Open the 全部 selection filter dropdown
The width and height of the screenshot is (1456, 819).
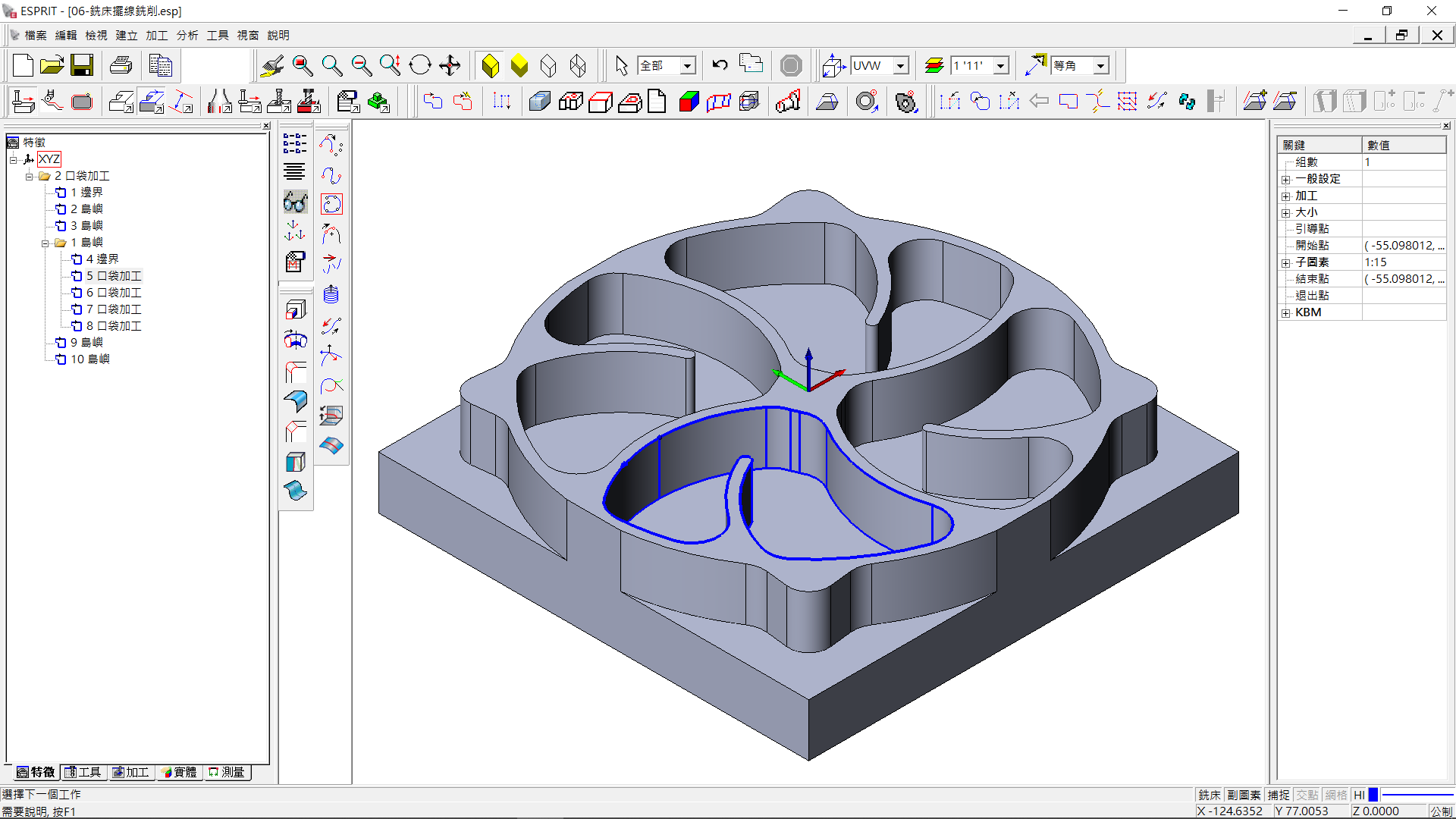[687, 66]
